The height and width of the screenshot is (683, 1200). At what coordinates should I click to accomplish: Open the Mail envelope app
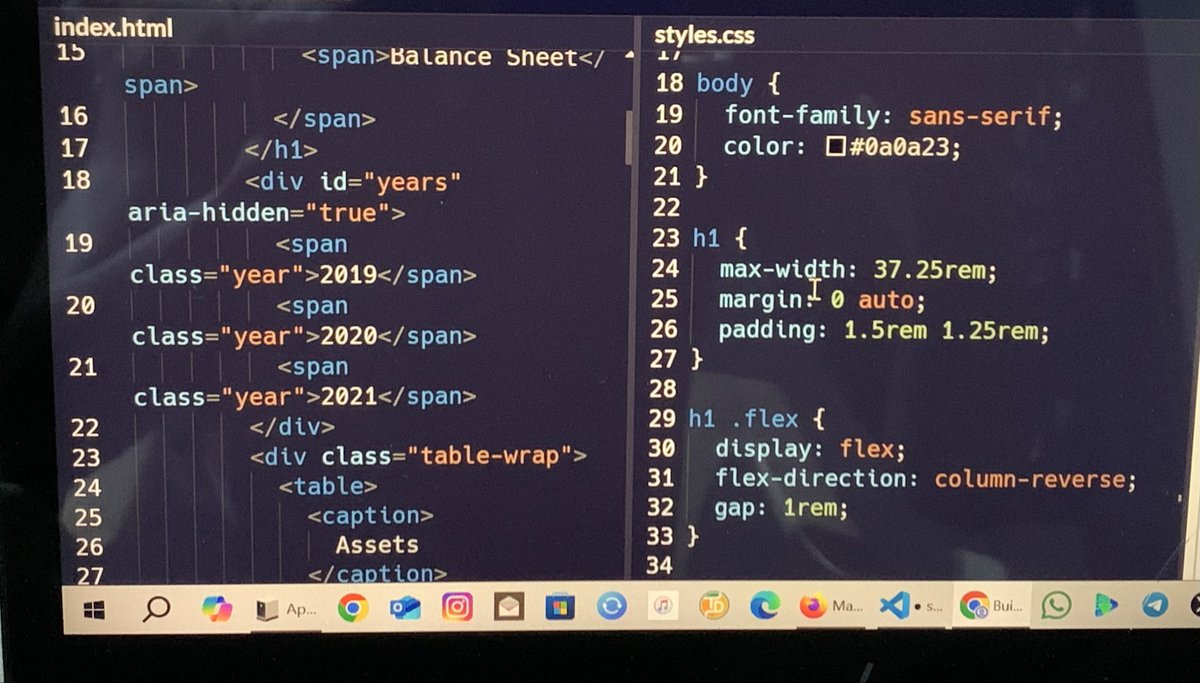click(509, 607)
